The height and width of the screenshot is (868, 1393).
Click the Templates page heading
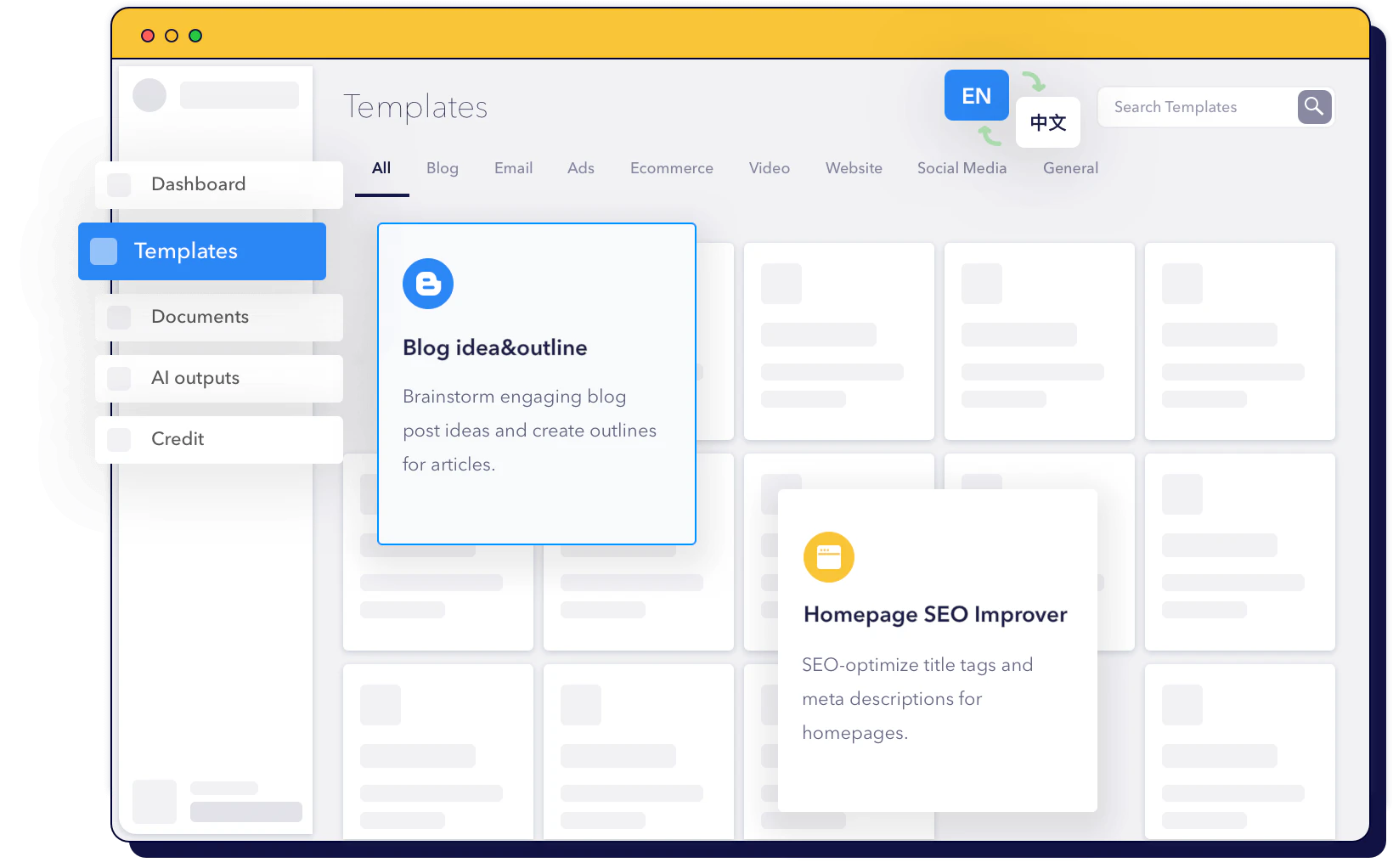point(415,107)
